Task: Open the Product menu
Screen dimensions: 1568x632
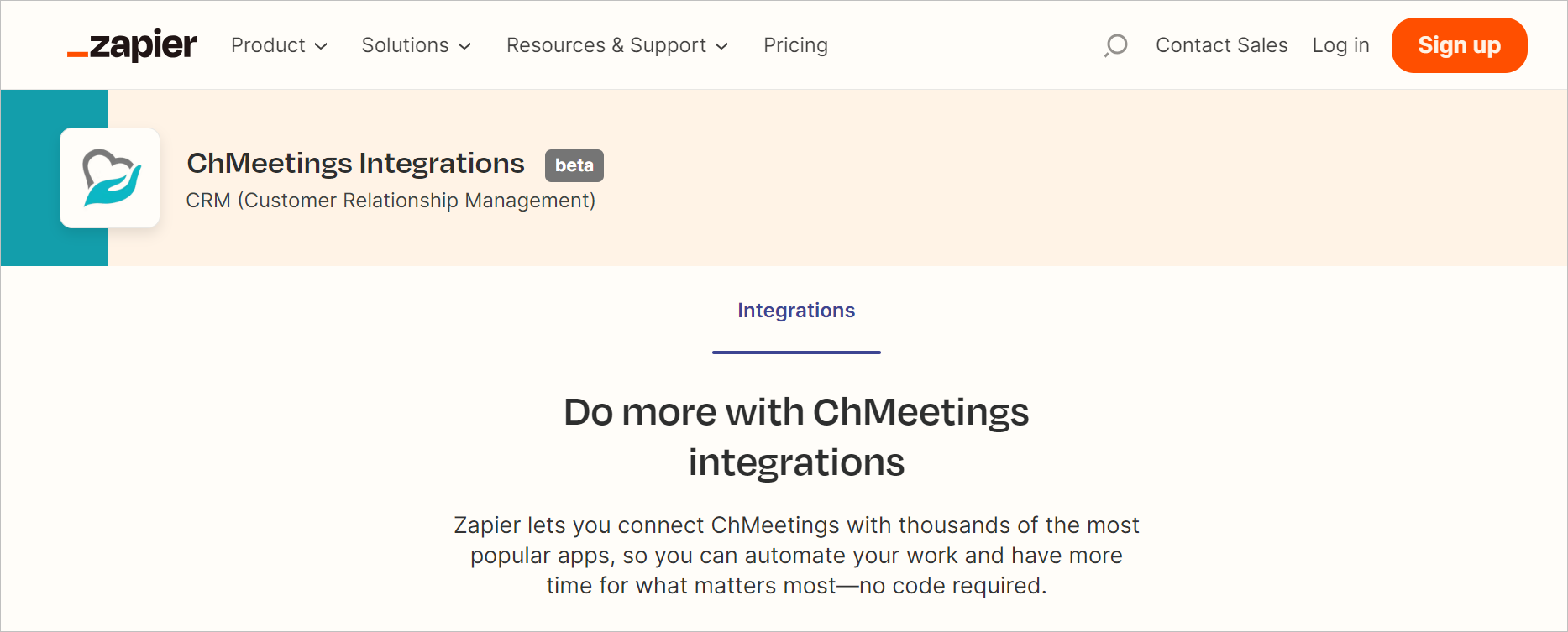Action: (x=279, y=45)
